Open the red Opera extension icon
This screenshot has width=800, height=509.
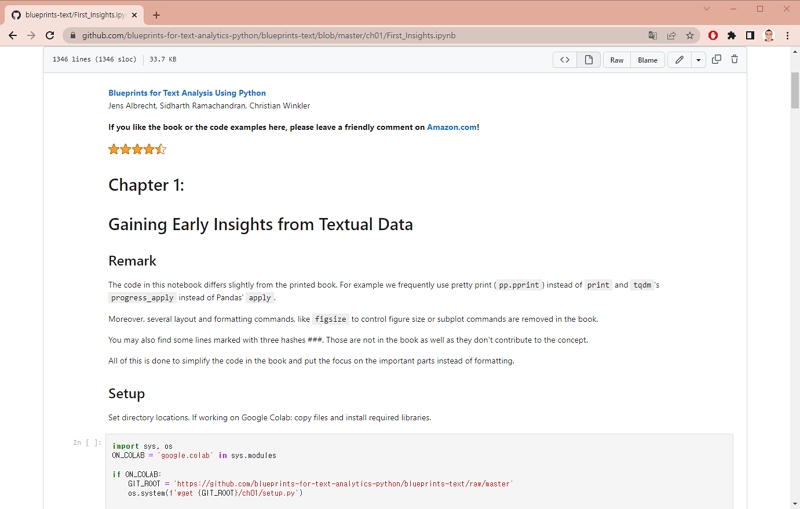click(x=713, y=35)
